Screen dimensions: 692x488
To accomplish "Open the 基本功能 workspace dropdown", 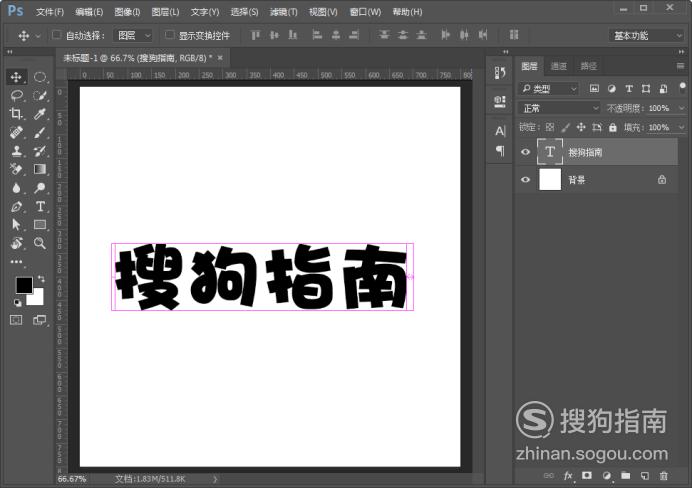I will pyautogui.click(x=647, y=35).
